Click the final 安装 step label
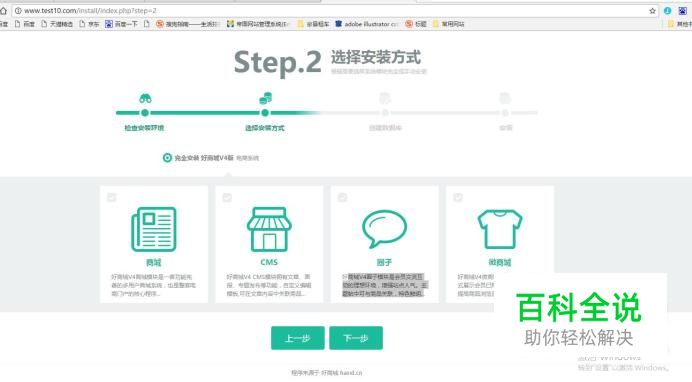 coord(506,128)
